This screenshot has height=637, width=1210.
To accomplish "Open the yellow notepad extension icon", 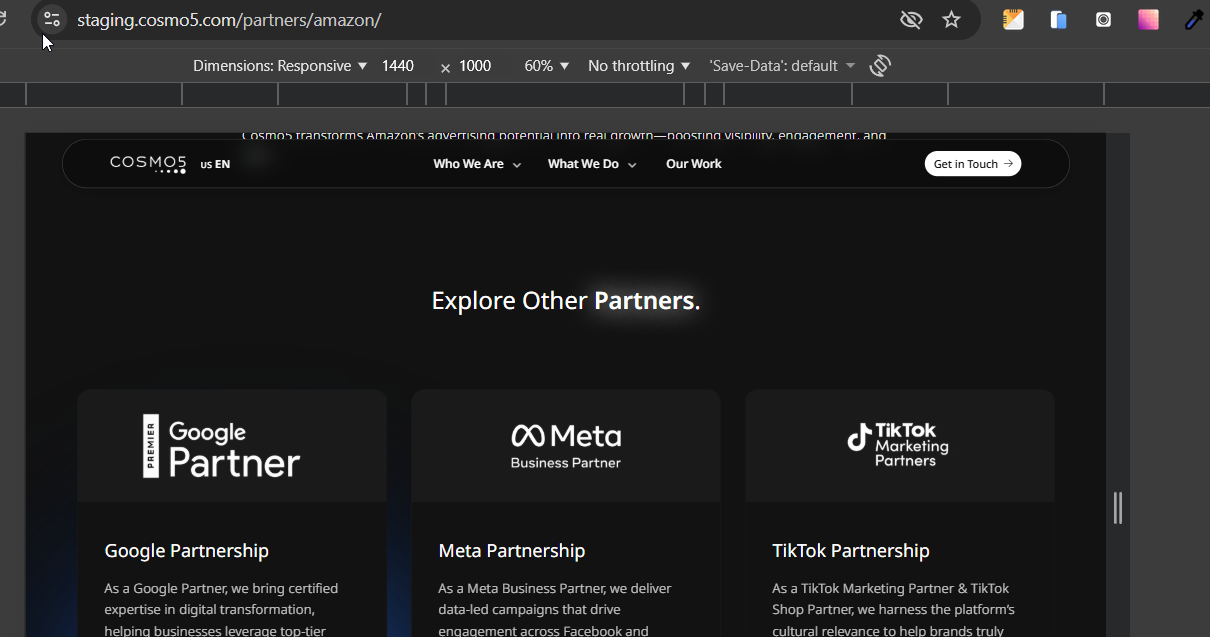I will (1014, 19).
